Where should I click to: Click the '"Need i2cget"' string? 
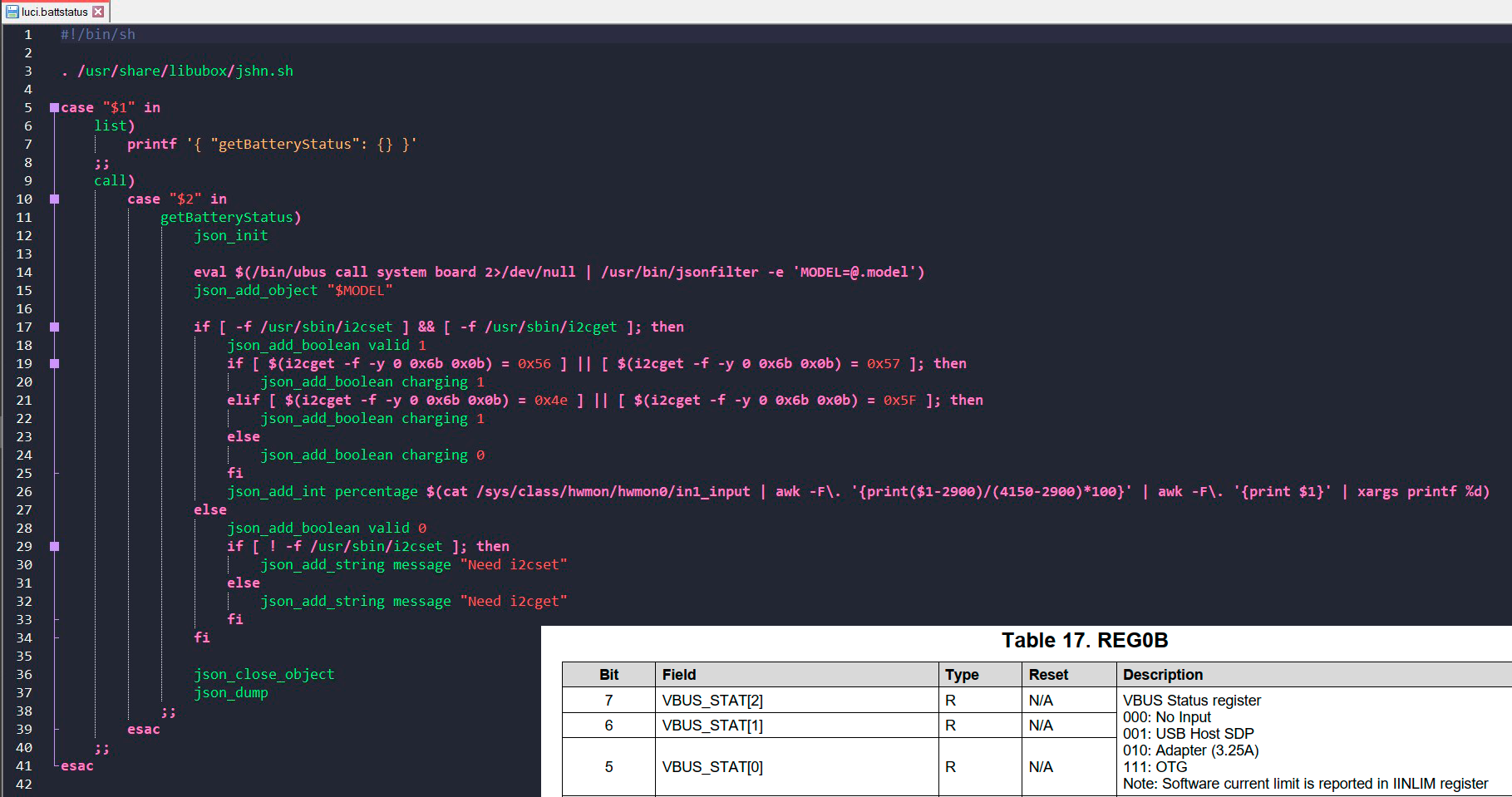coord(514,601)
